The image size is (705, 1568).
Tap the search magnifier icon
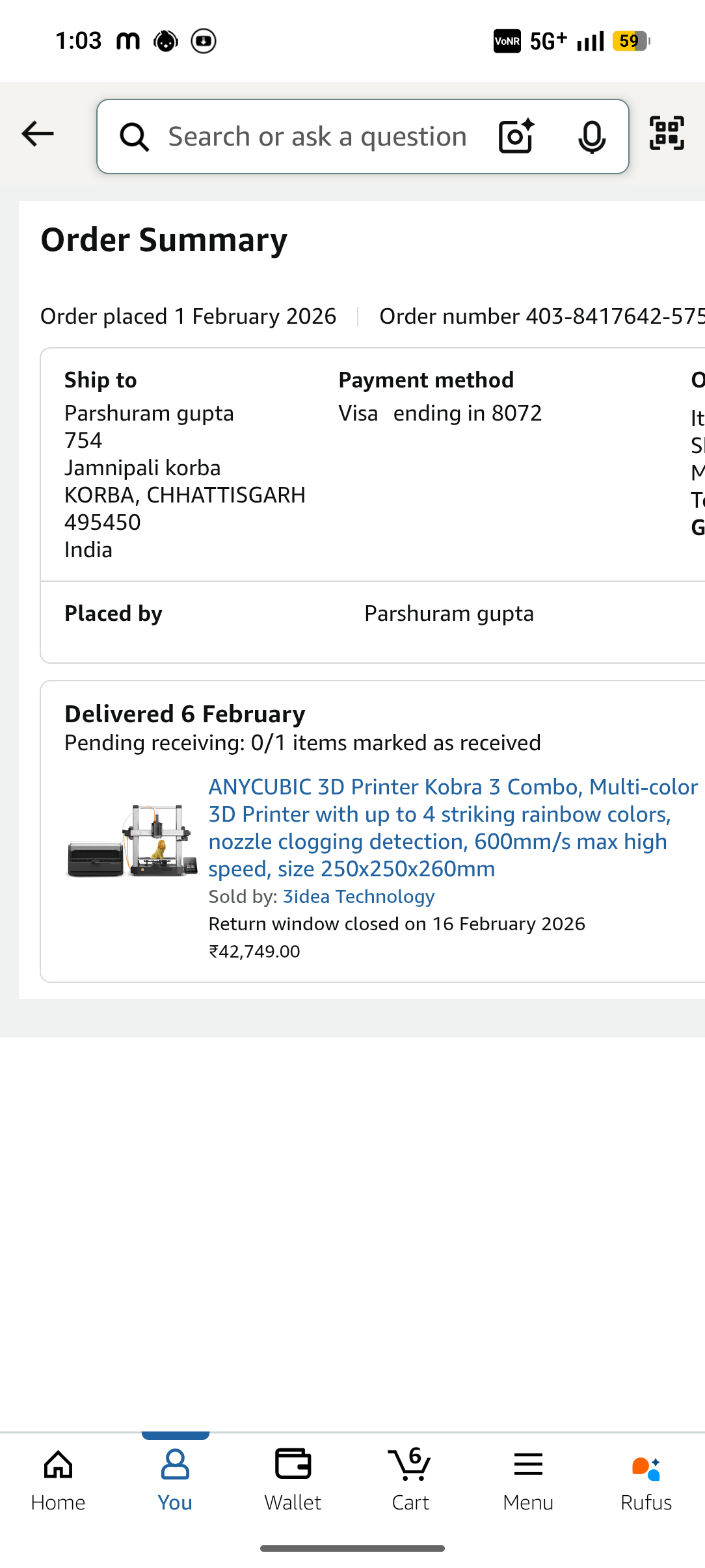point(135,137)
